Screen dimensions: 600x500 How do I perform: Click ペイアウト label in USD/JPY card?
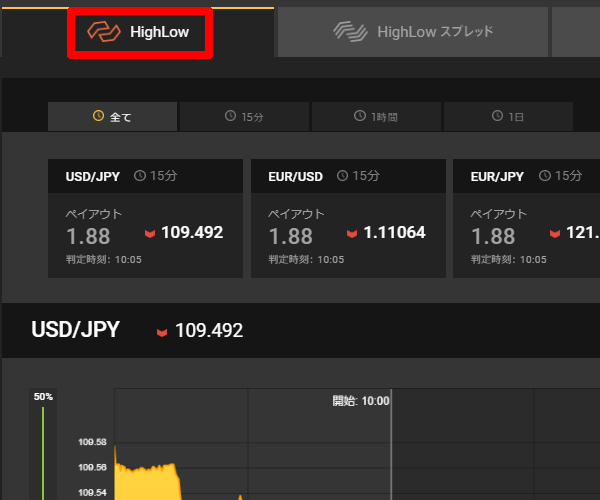pos(94,214)
